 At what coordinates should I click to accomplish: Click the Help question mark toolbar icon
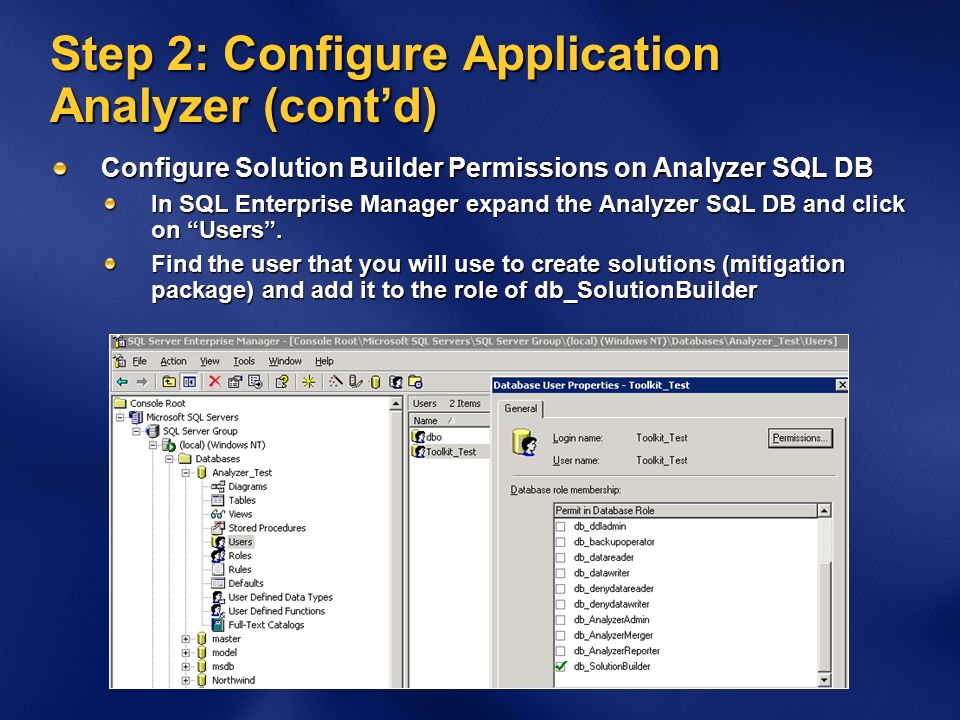(x=282, y=382)
